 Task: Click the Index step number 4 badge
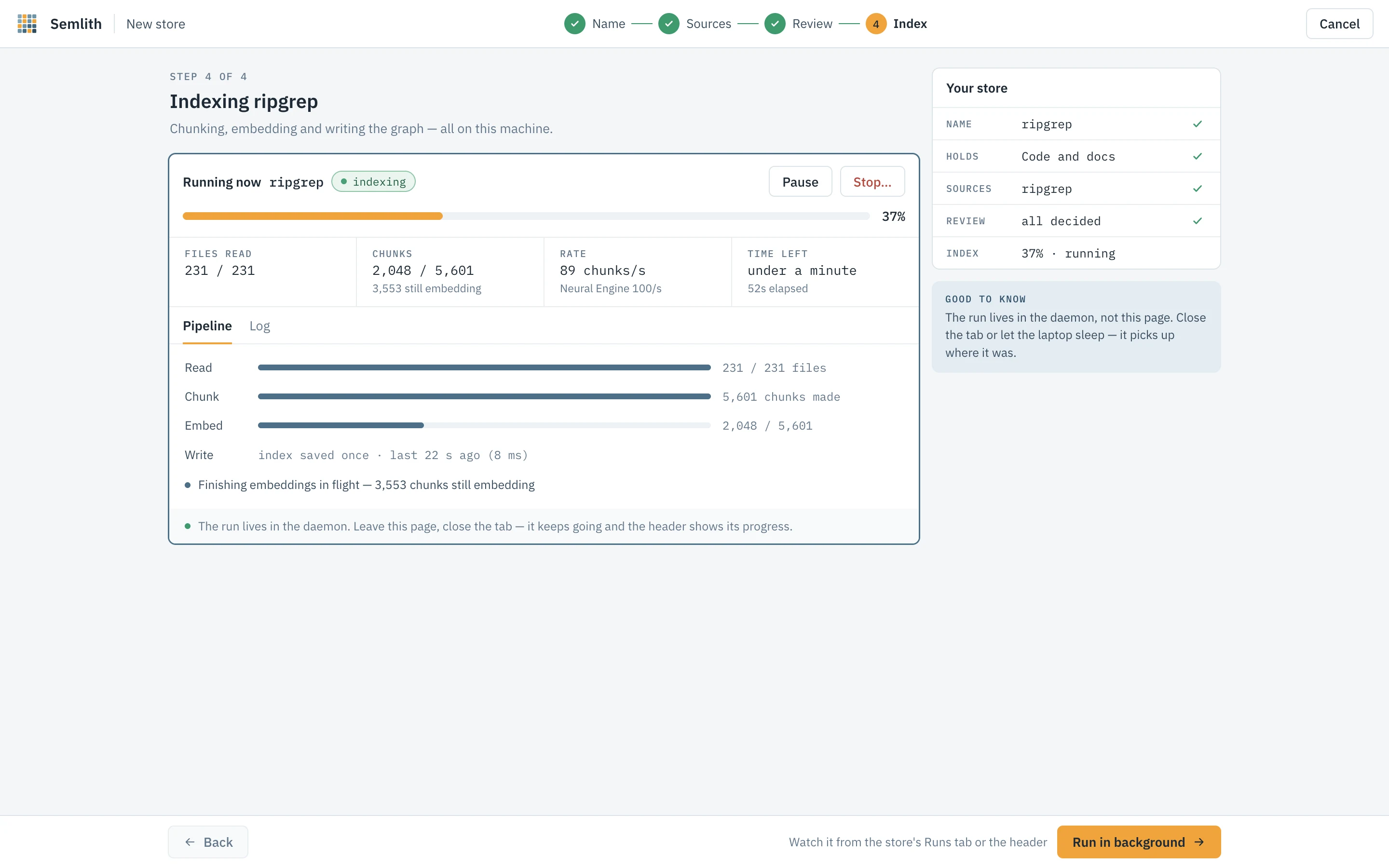point(876,24)
